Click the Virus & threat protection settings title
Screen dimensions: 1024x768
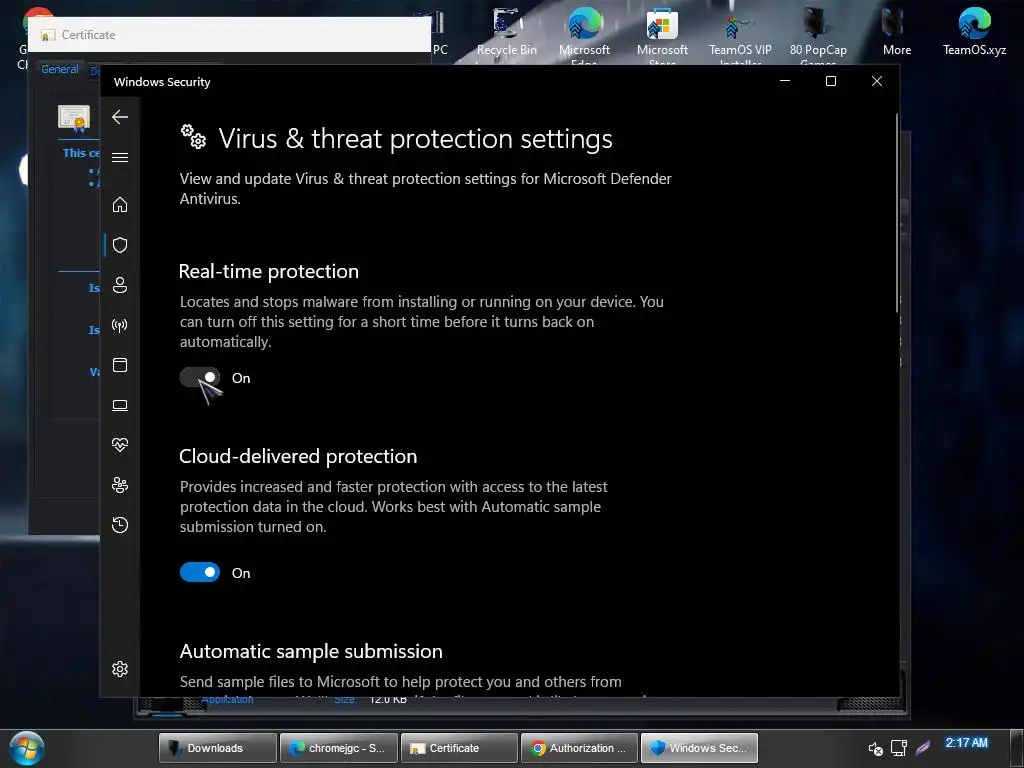(415, 138)
